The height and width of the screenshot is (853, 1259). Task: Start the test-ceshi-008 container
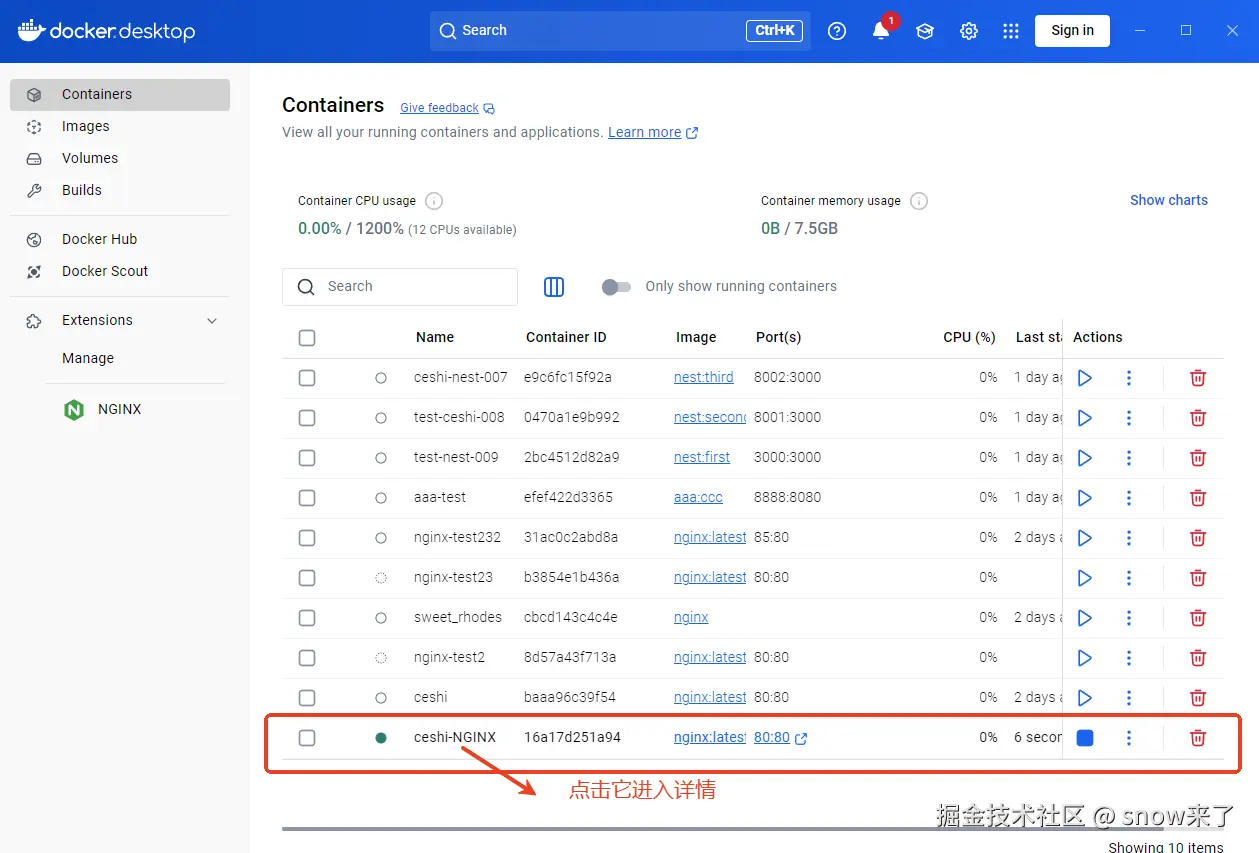[x=1084, y=418]
